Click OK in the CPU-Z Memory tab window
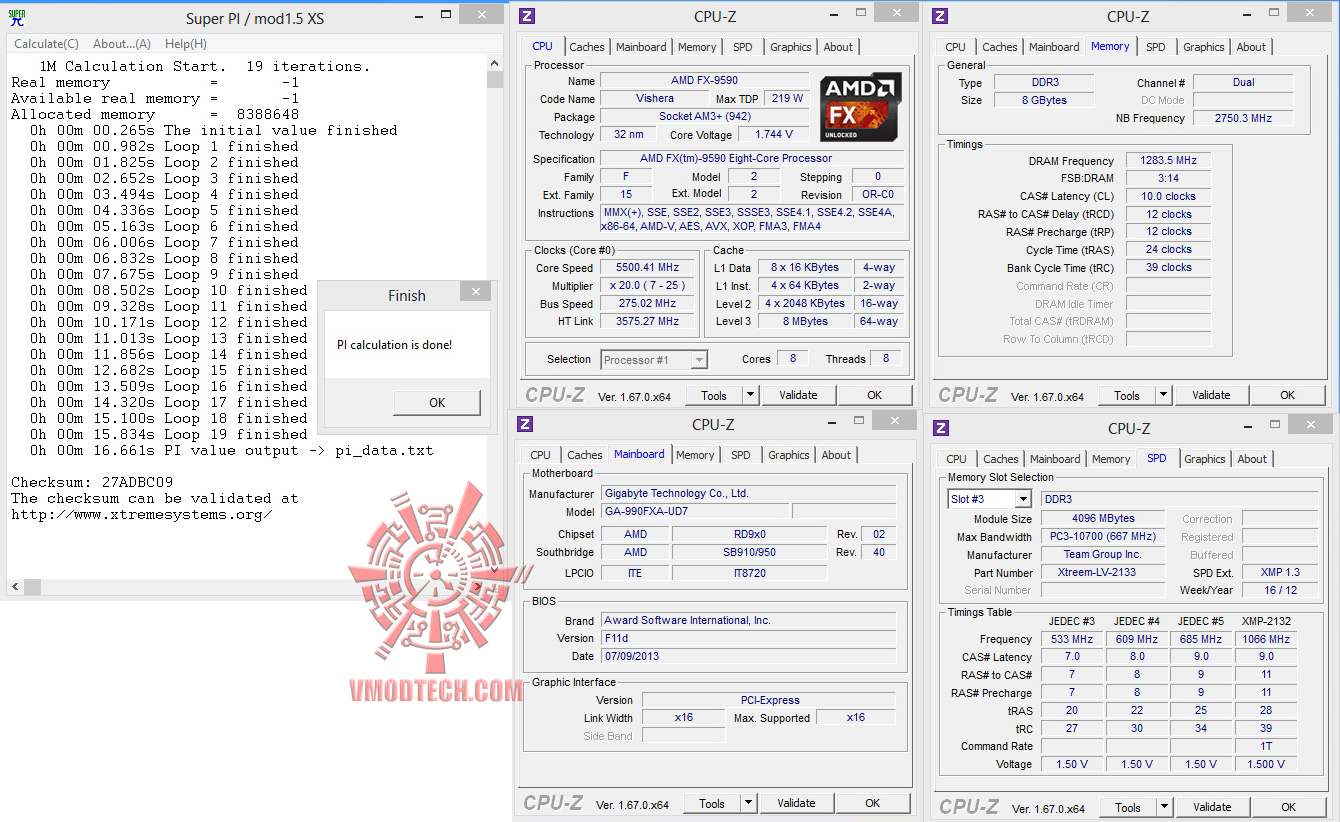 pos(1288,395)
